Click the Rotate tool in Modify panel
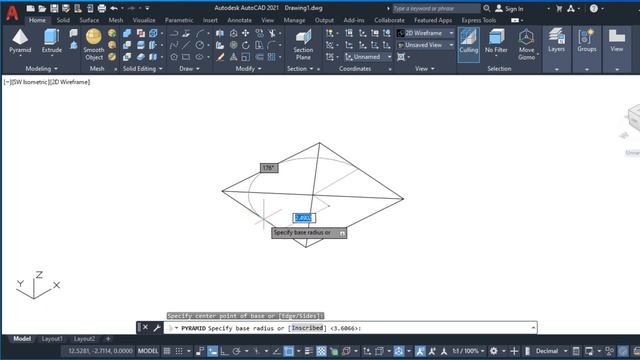The image size is (640, 360). 245,45
